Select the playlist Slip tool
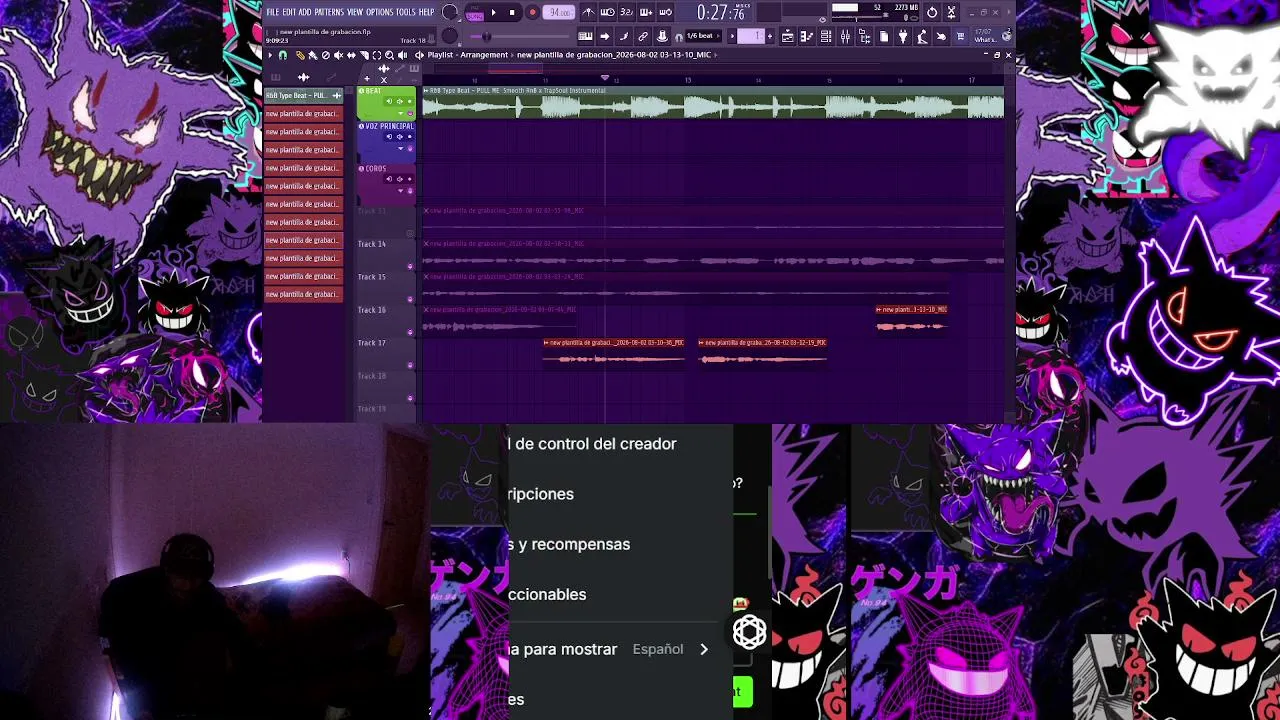Image resolution: width=1280 pixels, height=720 pixels. (x=351, y=55)
